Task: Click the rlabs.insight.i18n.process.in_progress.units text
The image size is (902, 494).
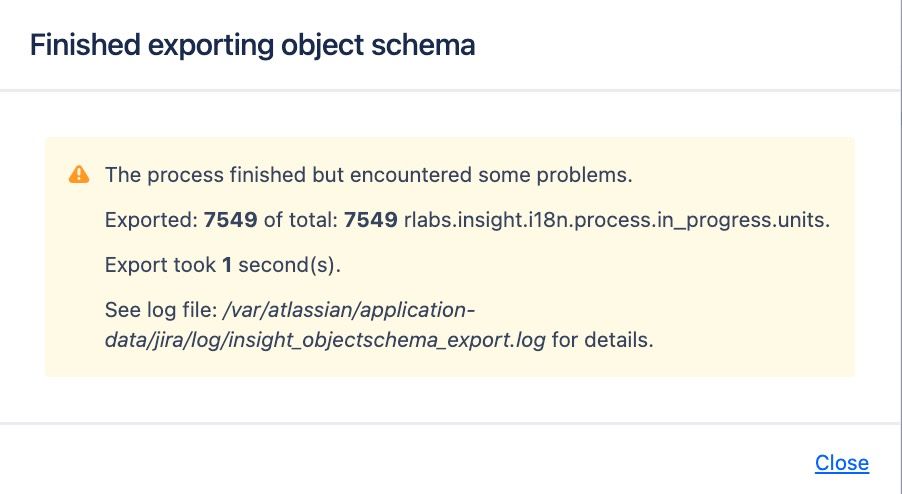Action: point(617,220)
